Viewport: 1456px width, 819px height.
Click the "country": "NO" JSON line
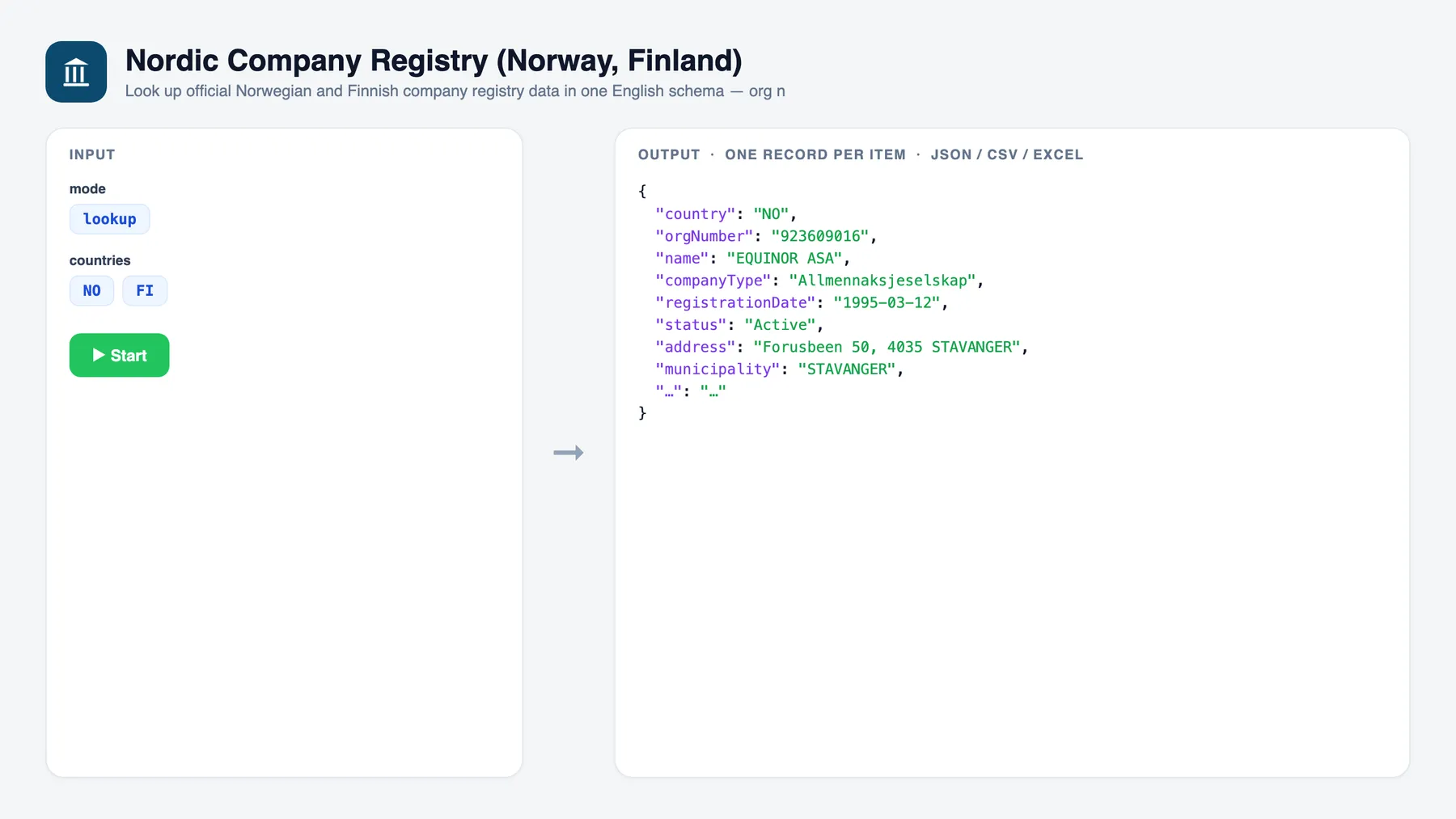pyautogui.click(x=726, y=214)
